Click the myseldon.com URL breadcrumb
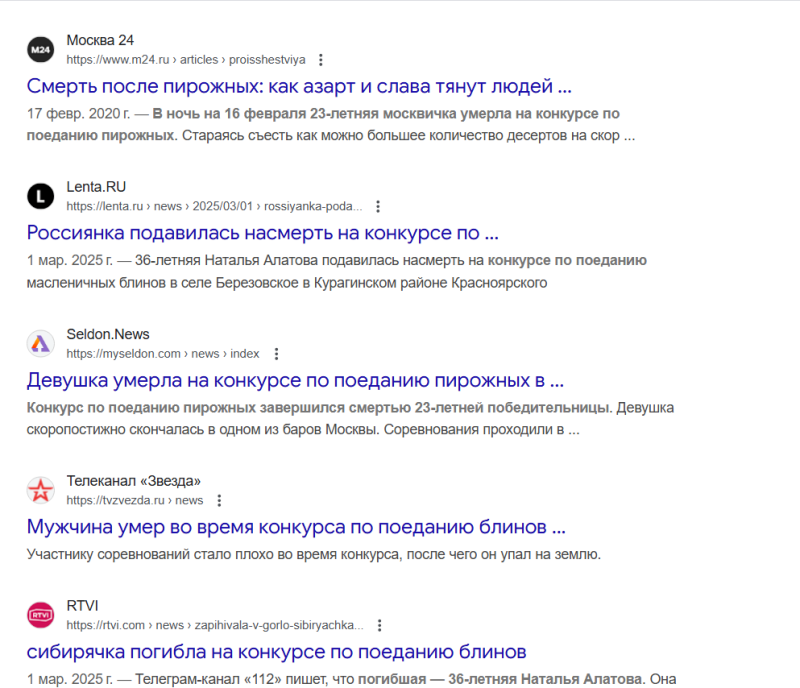Screen dimensions: 800x688 click(x=162, y=354)
